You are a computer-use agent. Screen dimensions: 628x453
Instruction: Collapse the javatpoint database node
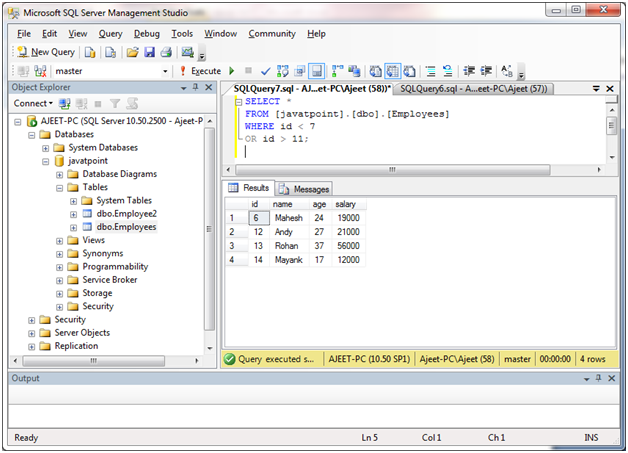click(46, 162)
